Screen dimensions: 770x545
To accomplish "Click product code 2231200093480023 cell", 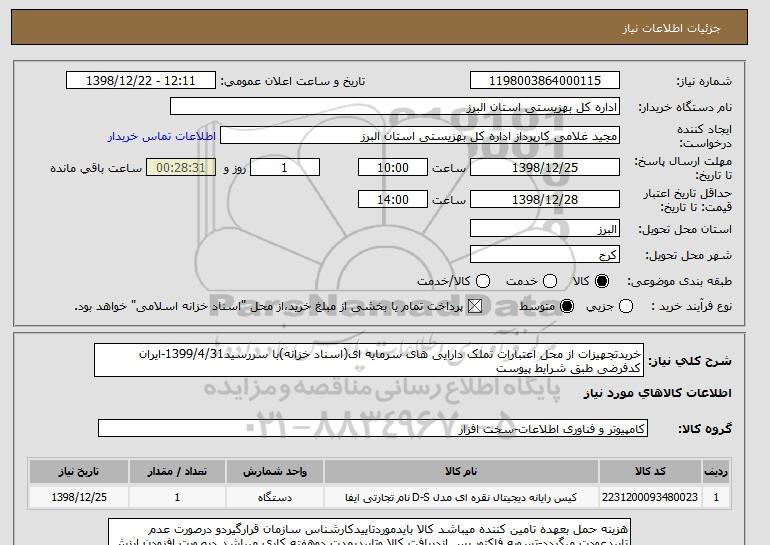I will [650, 497].
